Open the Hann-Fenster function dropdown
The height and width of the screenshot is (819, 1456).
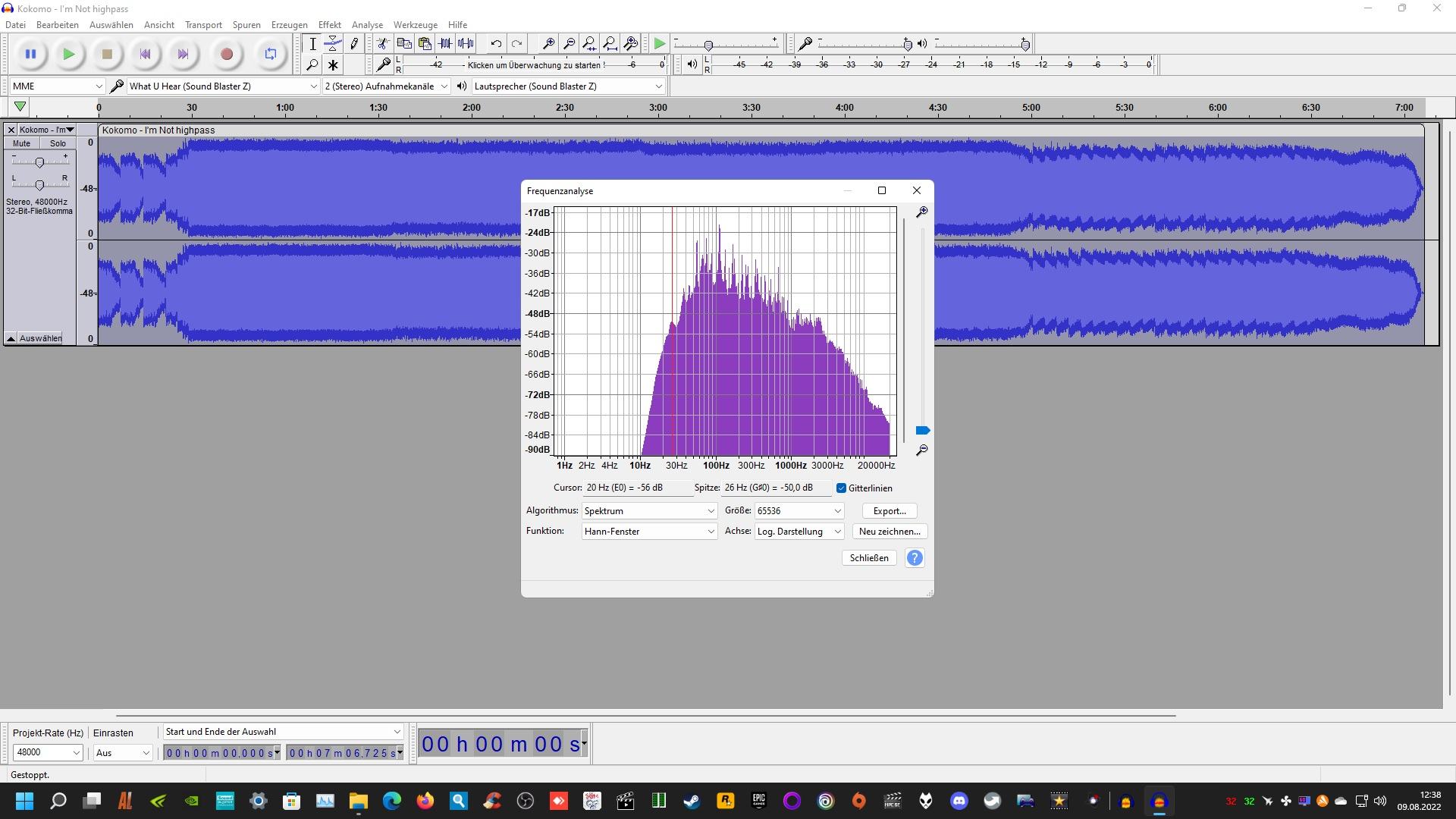tap(649, 532)
